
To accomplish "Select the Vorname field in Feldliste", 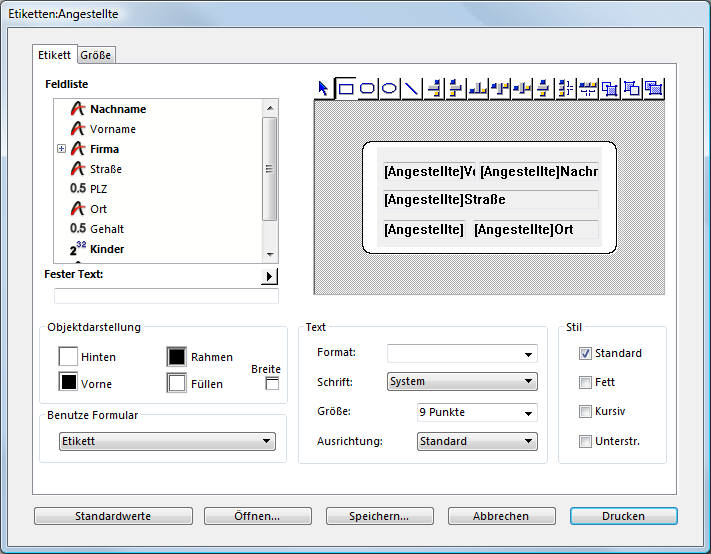I will [113, 129].
